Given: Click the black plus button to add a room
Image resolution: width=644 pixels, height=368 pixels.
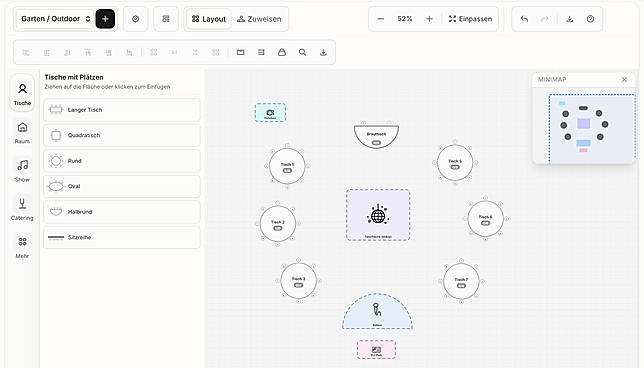Looking at the screenshot, I should [105, 19].
